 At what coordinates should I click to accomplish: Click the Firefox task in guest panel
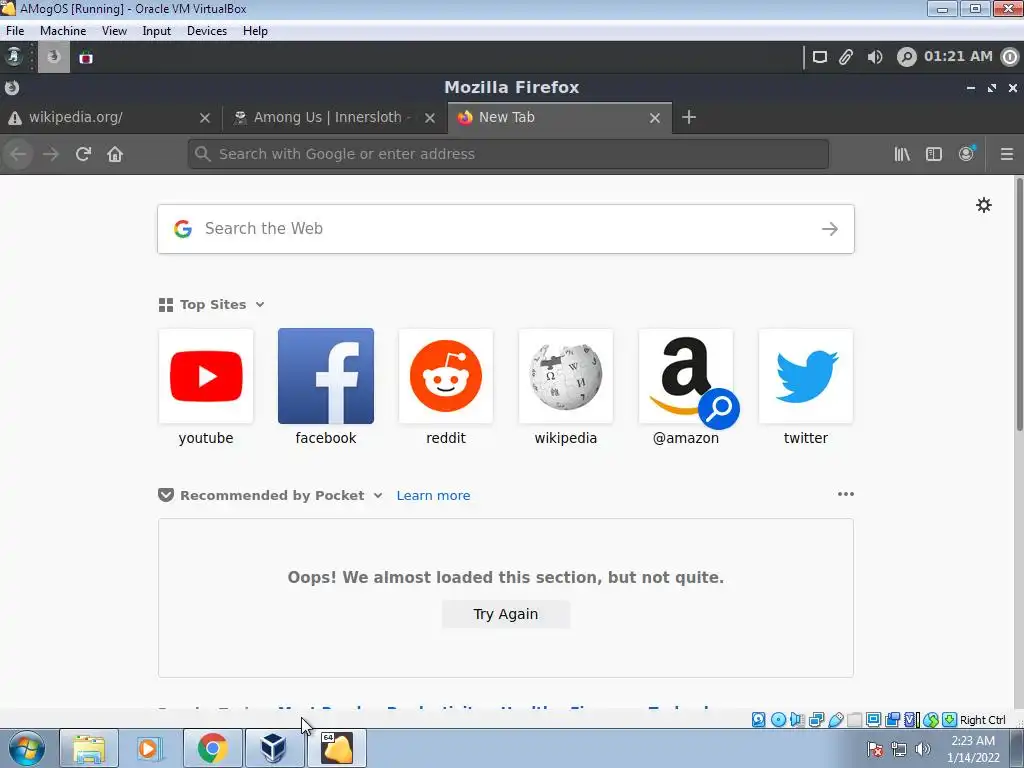(x=54, y=57)
